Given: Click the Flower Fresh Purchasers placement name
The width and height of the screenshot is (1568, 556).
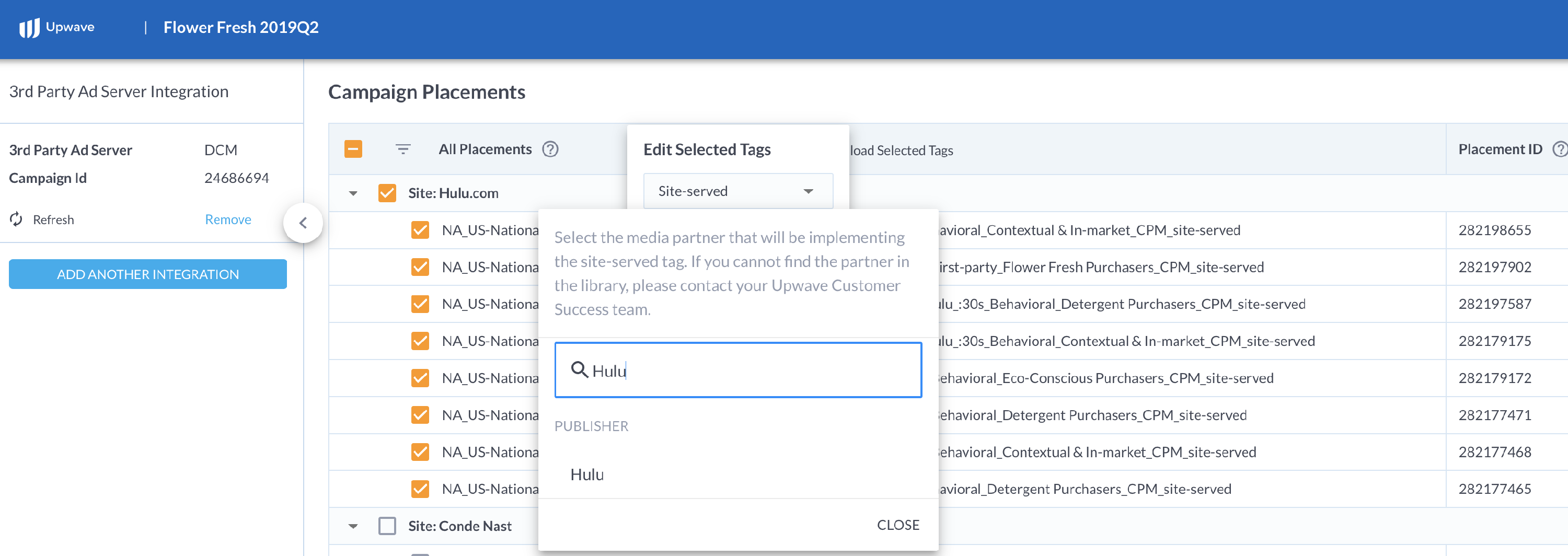Looking at the screenshot, I should [x=1101, y=267].
